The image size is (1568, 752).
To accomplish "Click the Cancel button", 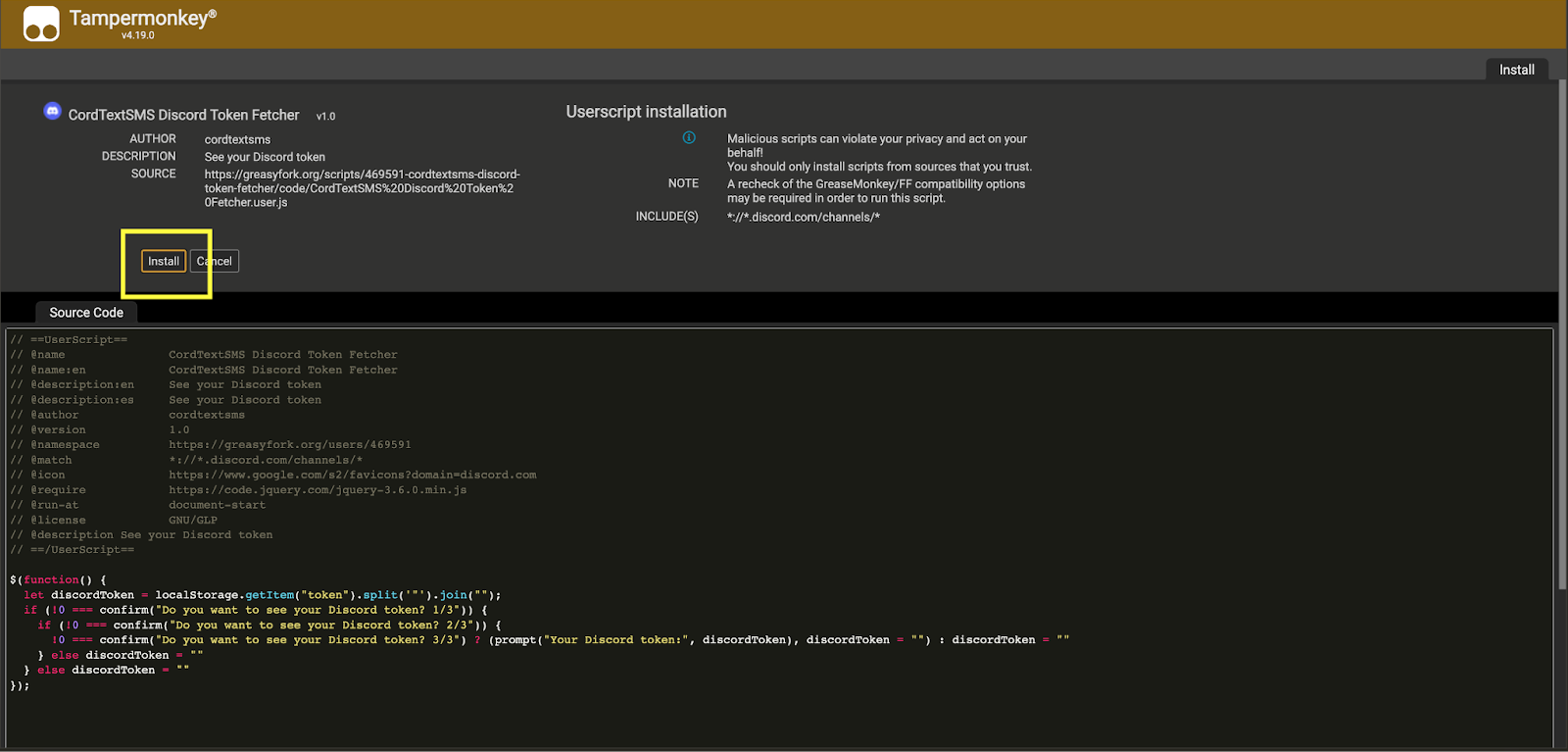I will click(215, 261).
